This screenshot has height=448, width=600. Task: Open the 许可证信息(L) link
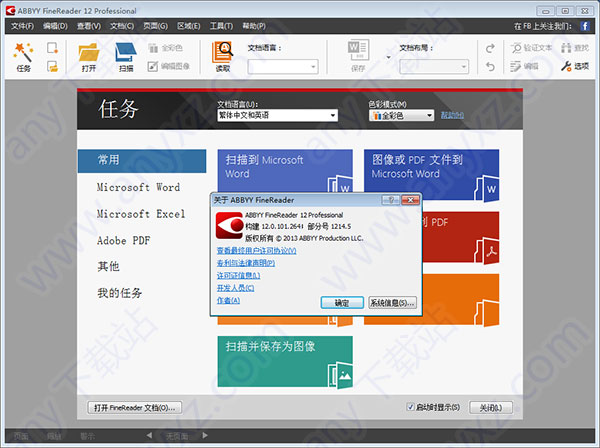tap(238, 275)
